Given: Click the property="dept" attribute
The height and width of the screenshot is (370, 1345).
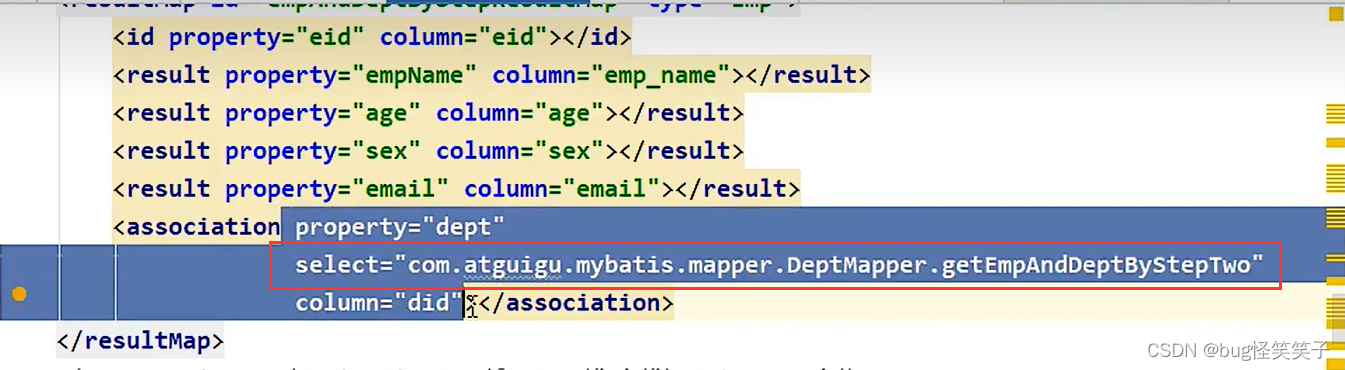Looking at the screenshot, I should (x=400, y=227).
